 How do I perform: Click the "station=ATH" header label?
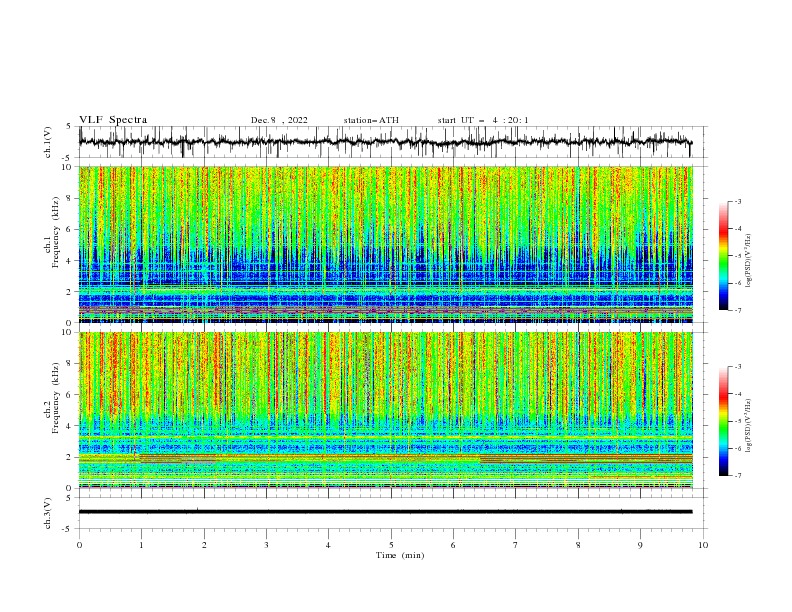[371, 120]
